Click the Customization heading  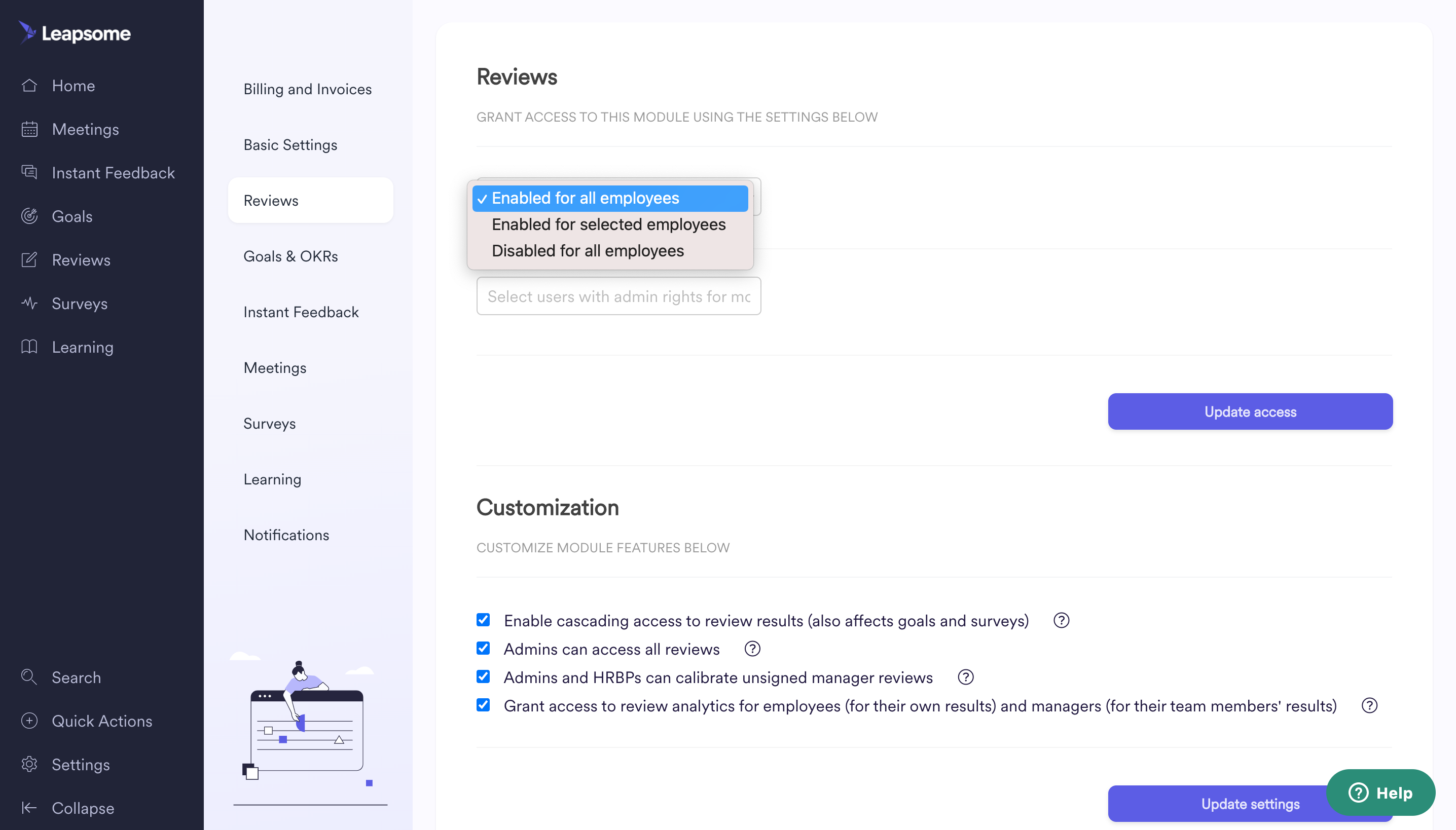[548, 507]
